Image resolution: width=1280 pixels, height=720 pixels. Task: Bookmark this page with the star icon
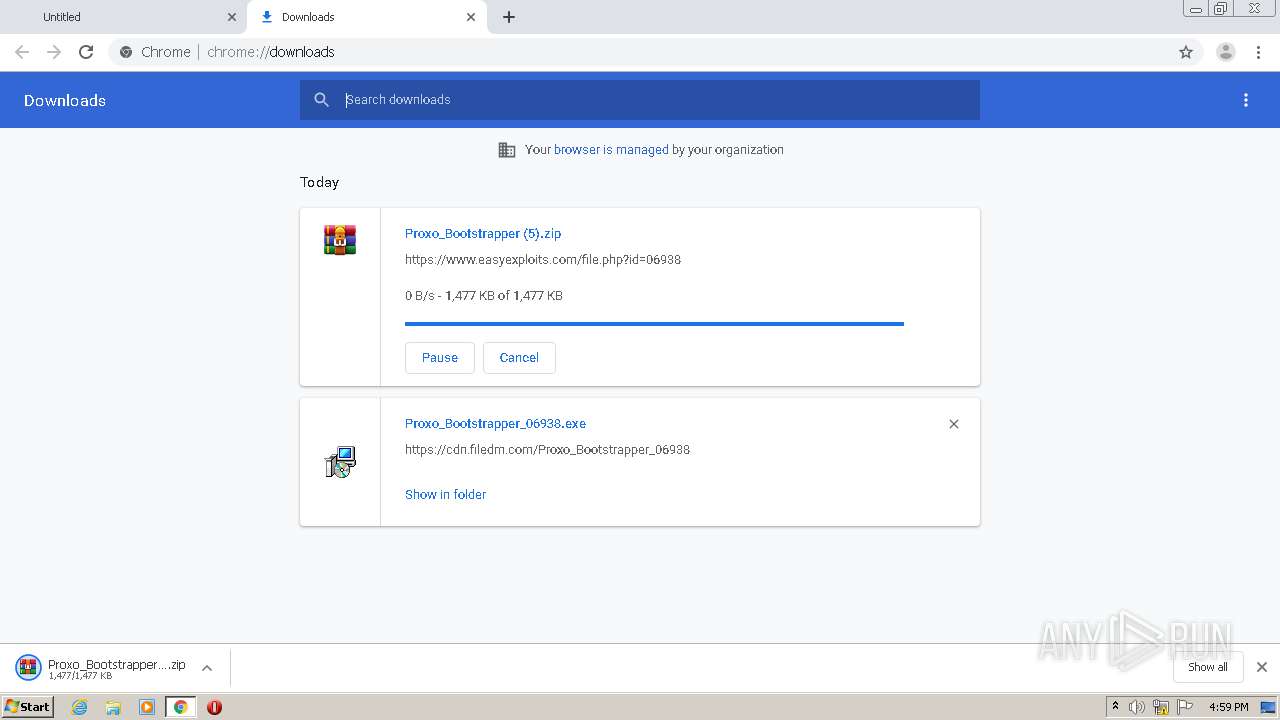tap(1186, 52)
